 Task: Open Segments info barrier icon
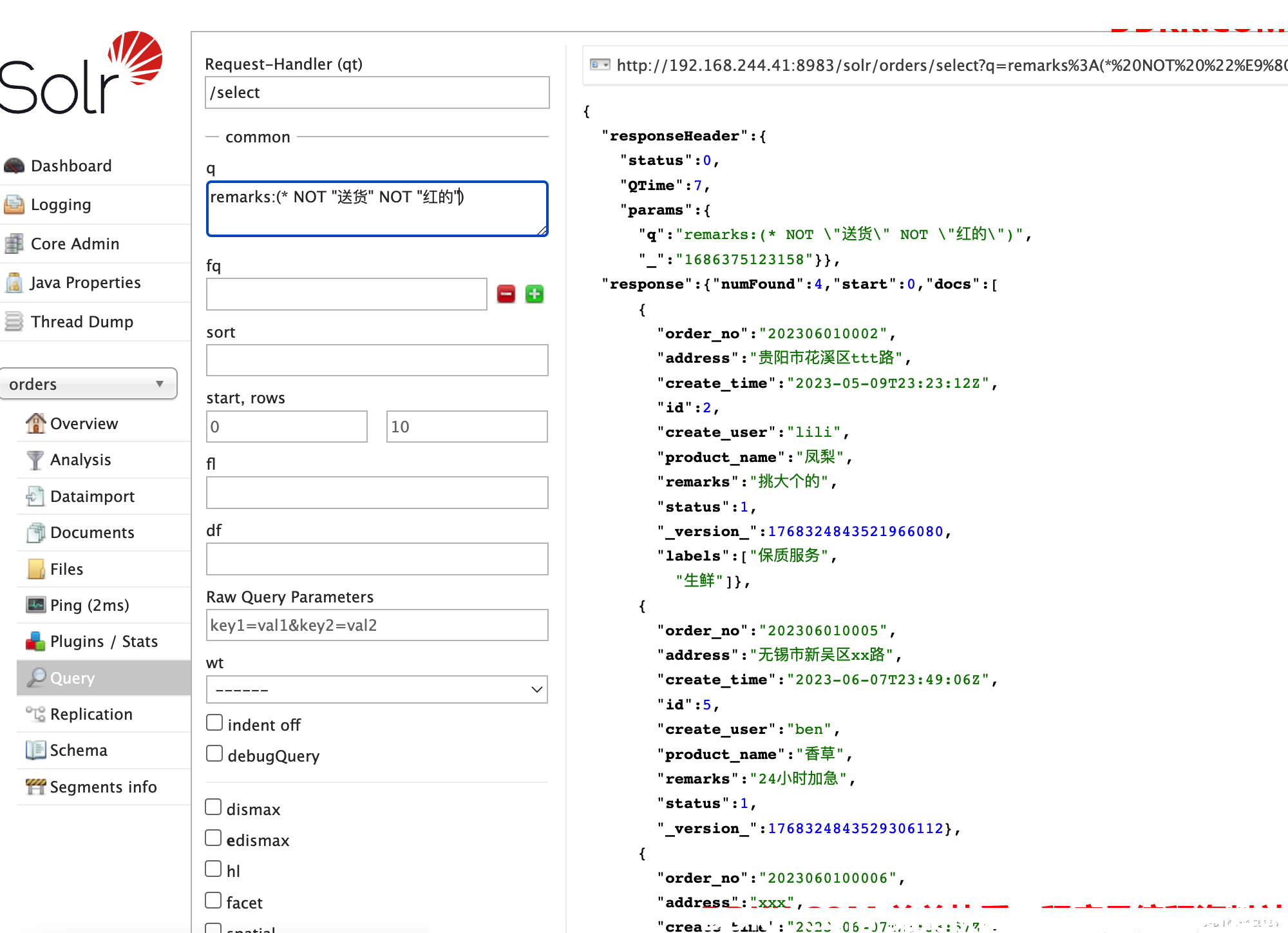click(35, 787)
